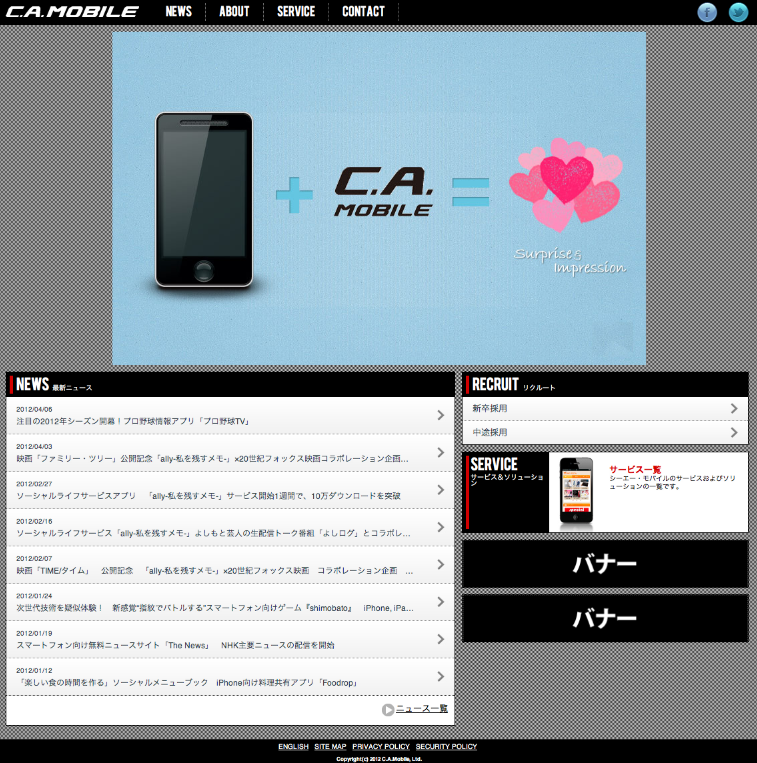Go to the SERVICE menu item
This screenshot has width=757, height=763.
(296, 12)
